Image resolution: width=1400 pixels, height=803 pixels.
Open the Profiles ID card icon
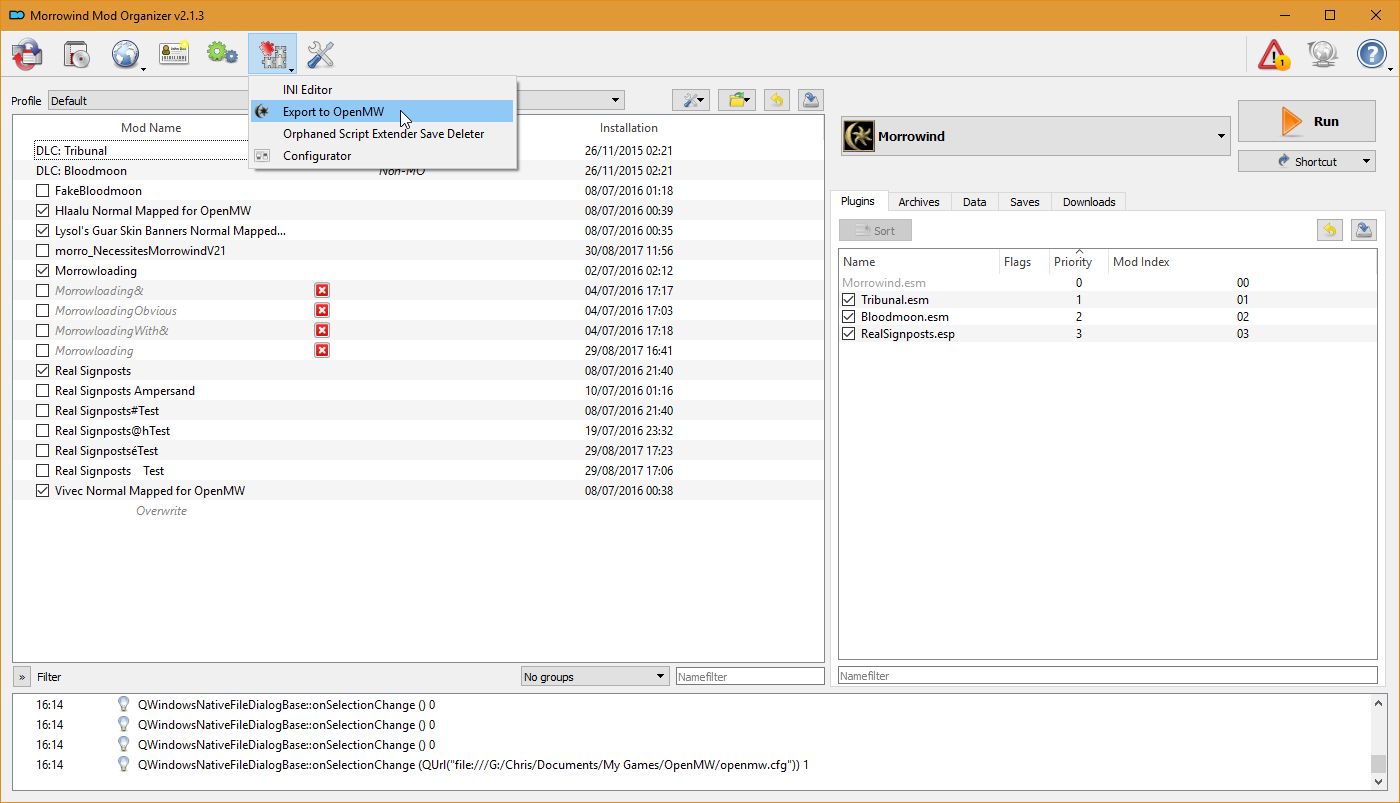174,54
